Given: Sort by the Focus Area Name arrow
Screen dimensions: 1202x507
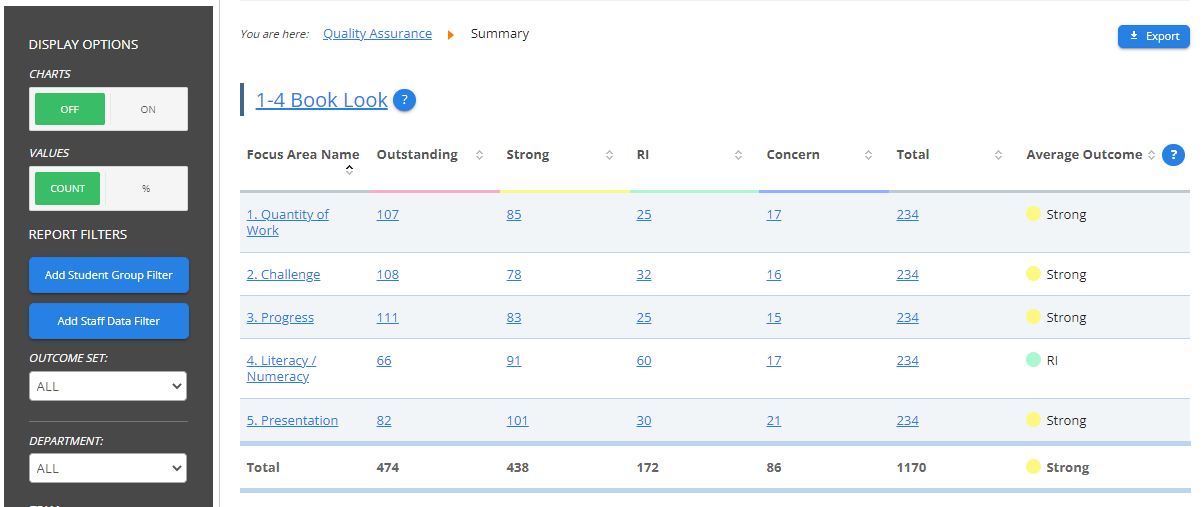Looking at the screenshot, I should [349, 170].
